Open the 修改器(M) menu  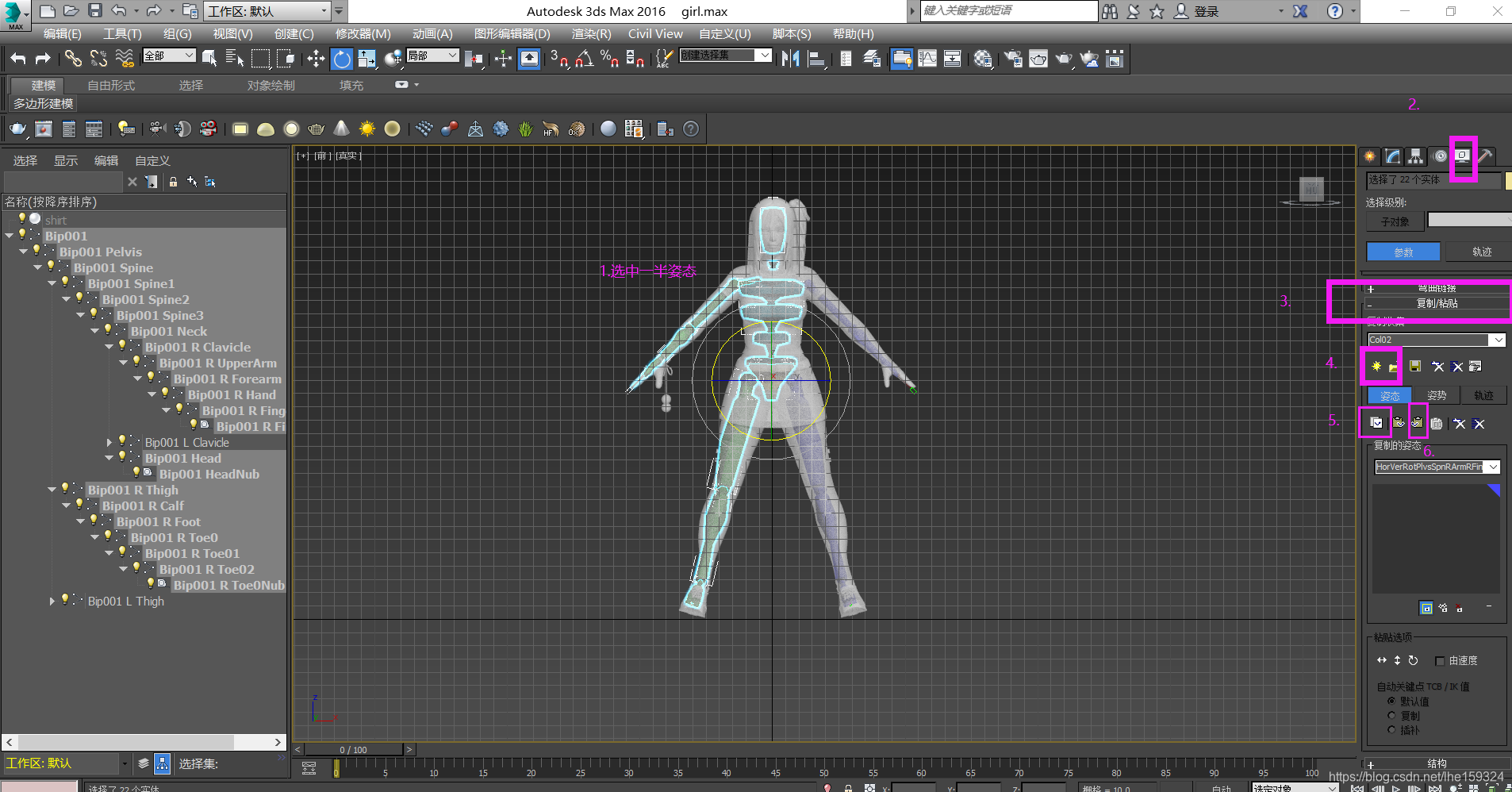[363, 34]
